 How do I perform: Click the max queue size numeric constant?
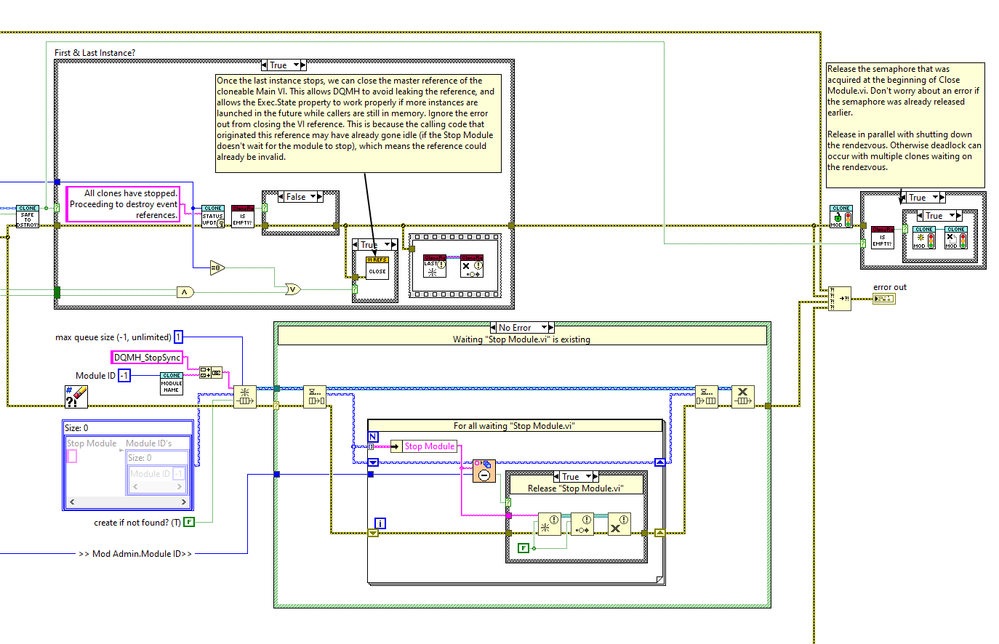click(x=178, y=337)
